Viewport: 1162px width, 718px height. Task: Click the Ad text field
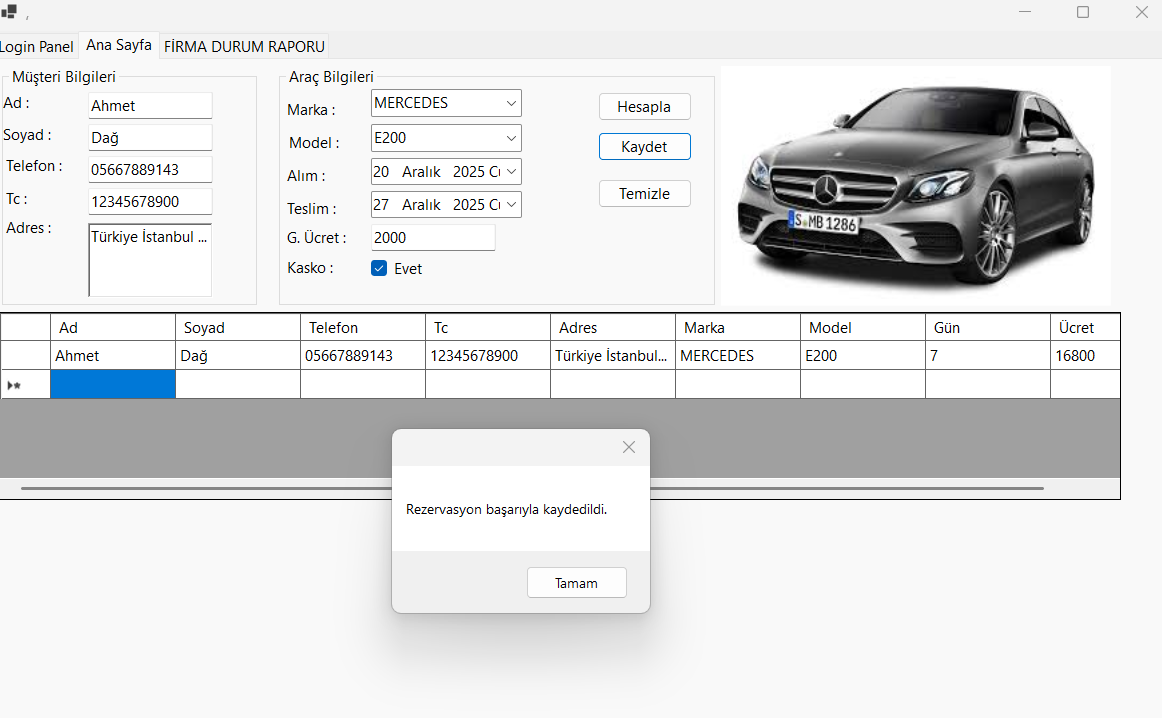150,106
